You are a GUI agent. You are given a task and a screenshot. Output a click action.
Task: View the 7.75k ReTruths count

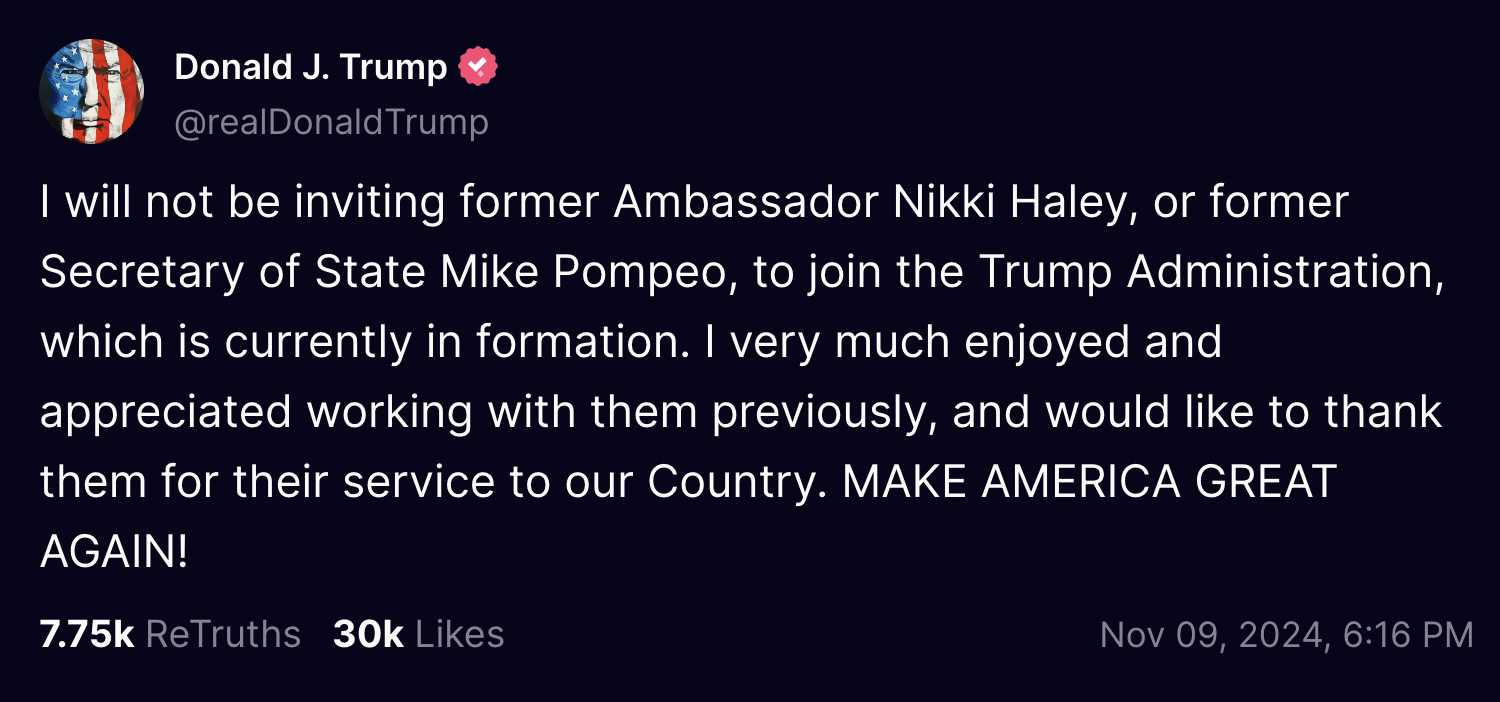point(87,634)
